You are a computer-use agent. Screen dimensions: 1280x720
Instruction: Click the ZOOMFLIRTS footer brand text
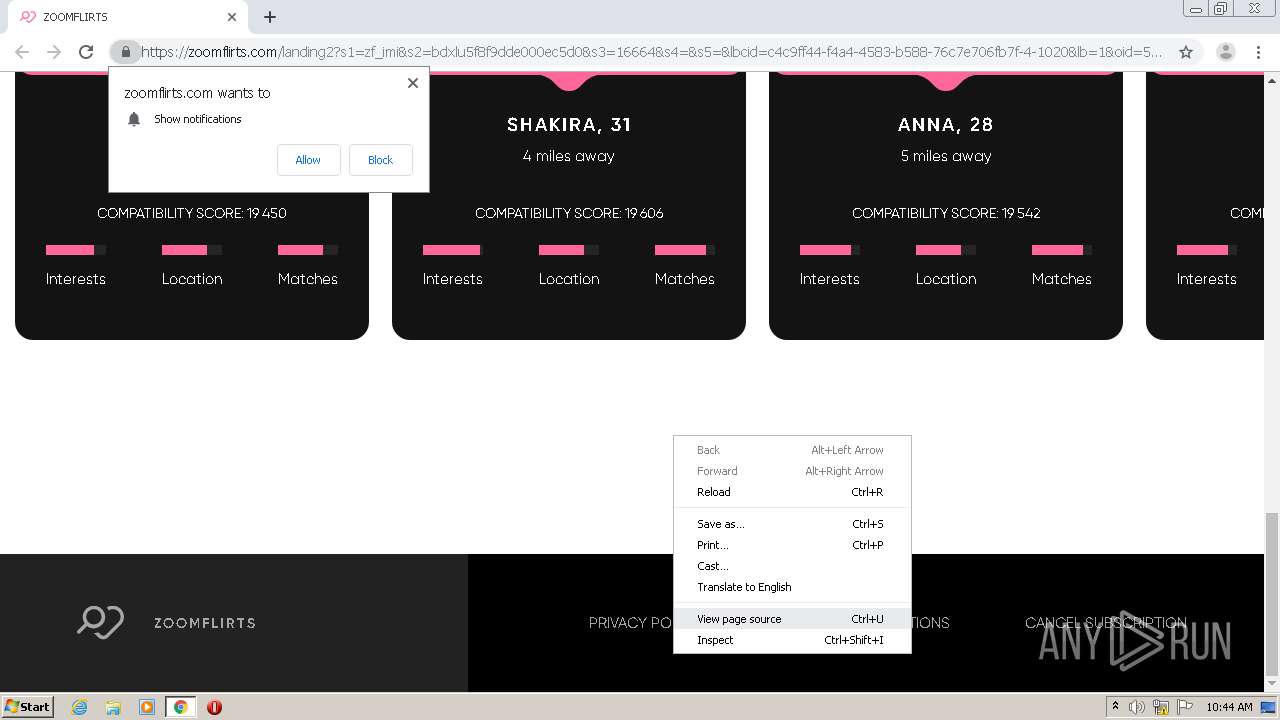[x=205, y=623]
